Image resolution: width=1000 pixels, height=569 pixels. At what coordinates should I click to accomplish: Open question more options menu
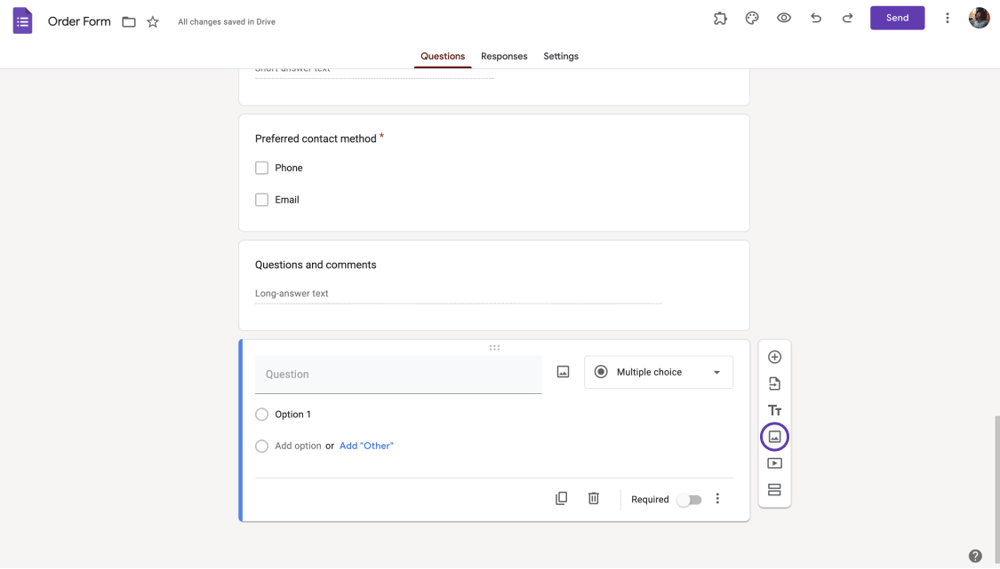coord(717,499)
